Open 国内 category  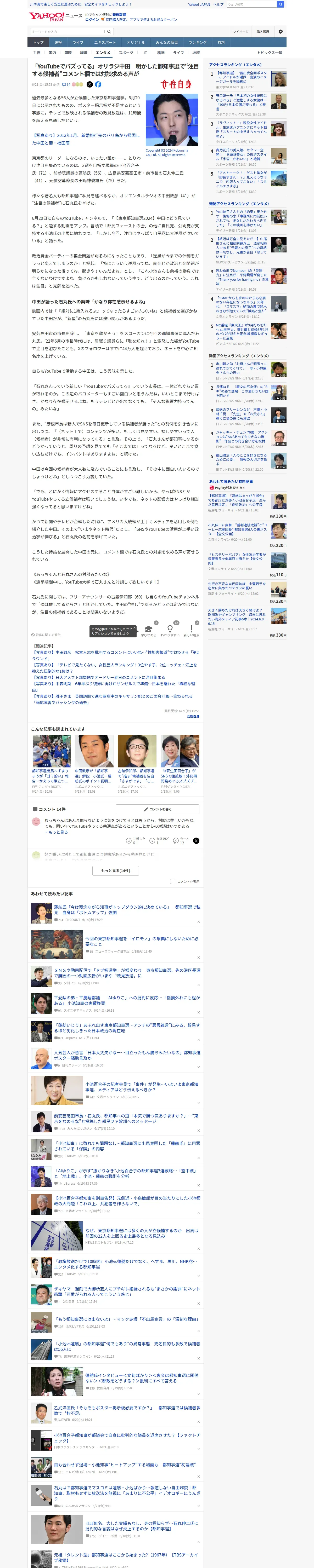click(52, 53)
